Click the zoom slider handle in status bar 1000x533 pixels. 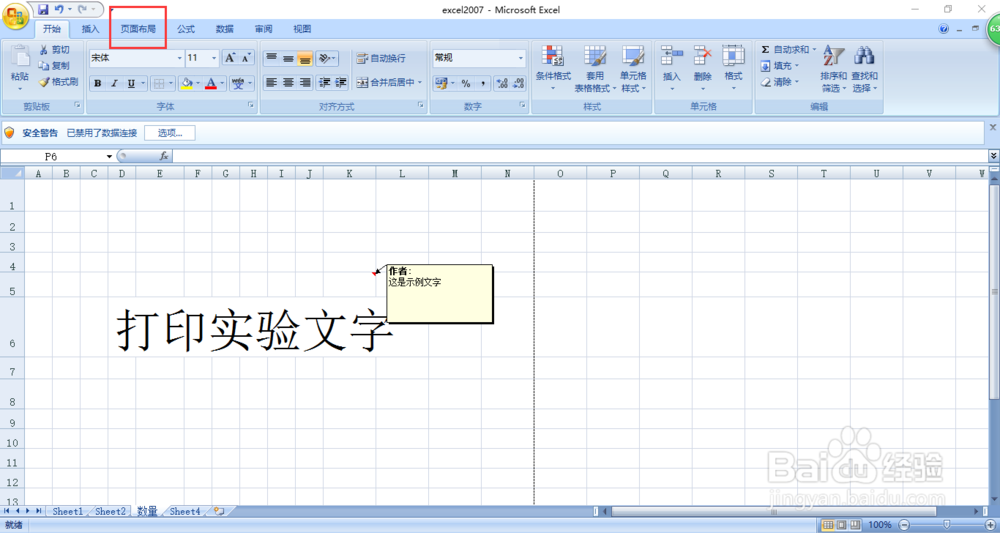(x=945, y=525)
